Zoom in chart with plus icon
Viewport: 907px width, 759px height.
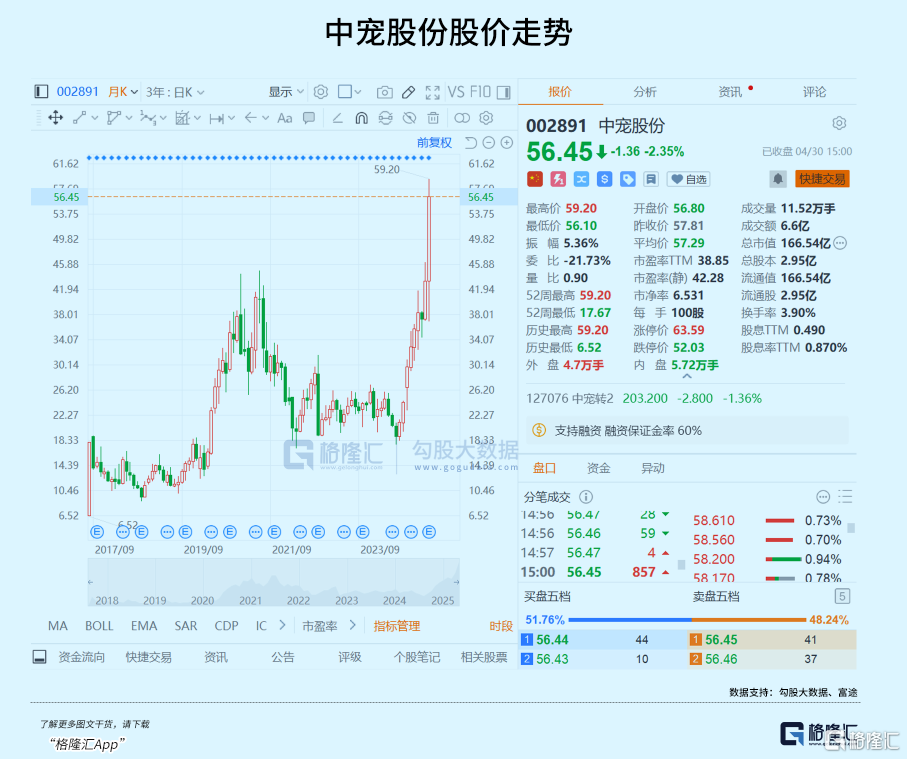point(507,142)
